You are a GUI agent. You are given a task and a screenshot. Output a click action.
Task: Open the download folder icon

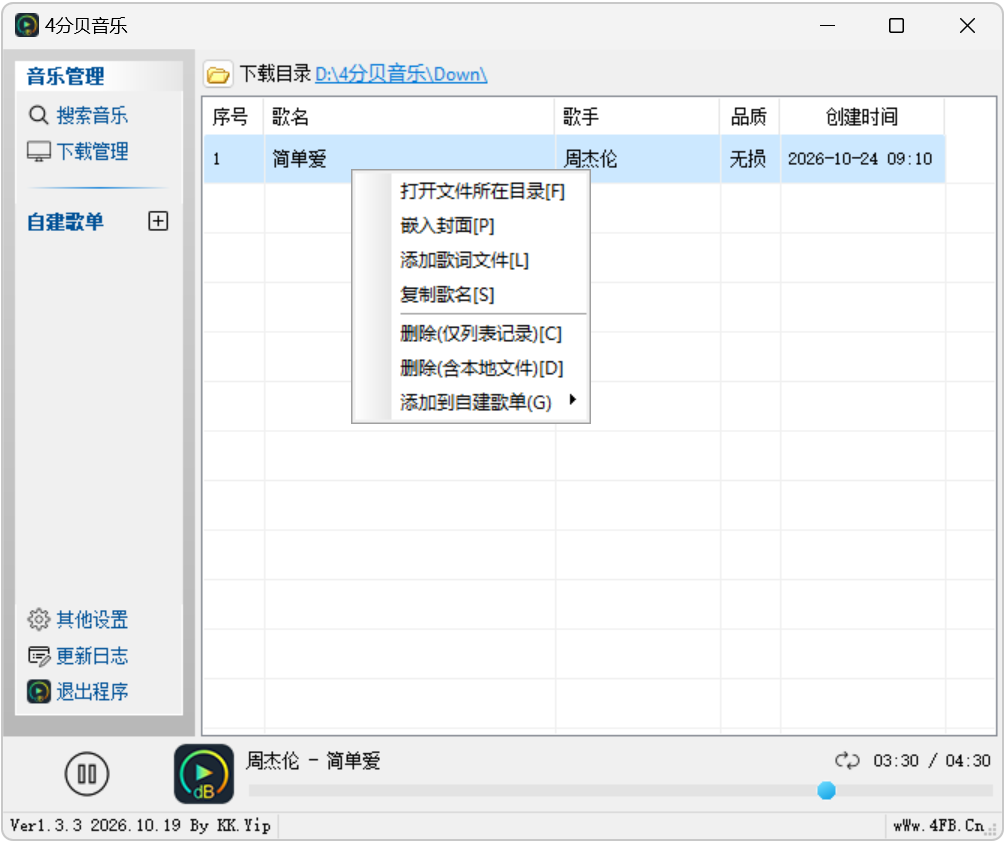[217, 74]
